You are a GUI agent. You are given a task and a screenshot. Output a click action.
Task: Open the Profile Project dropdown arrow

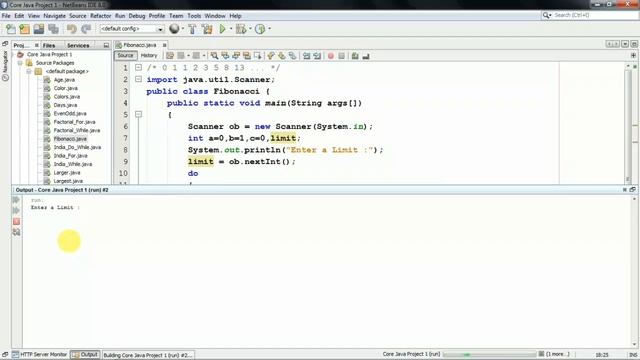[269, 29]
